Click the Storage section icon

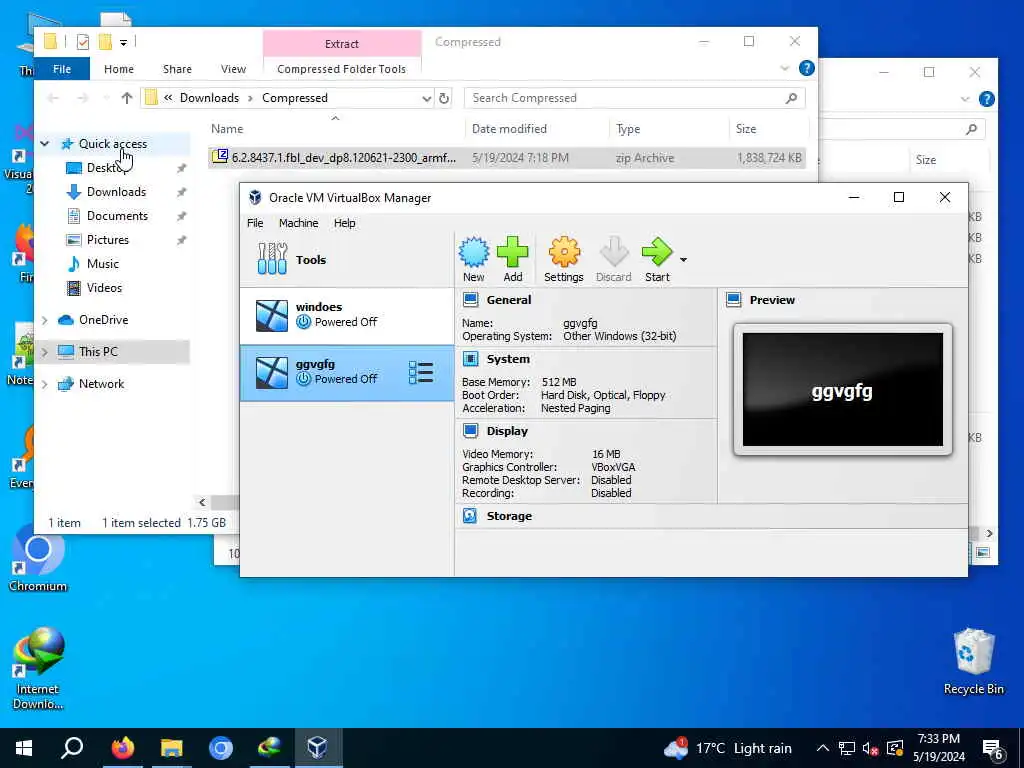click(470, 515)
